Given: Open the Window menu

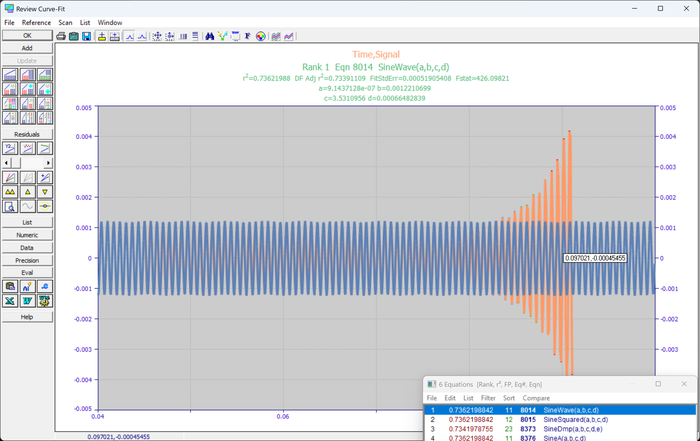Looking at the screenshot, I should [x=110, y=22].
